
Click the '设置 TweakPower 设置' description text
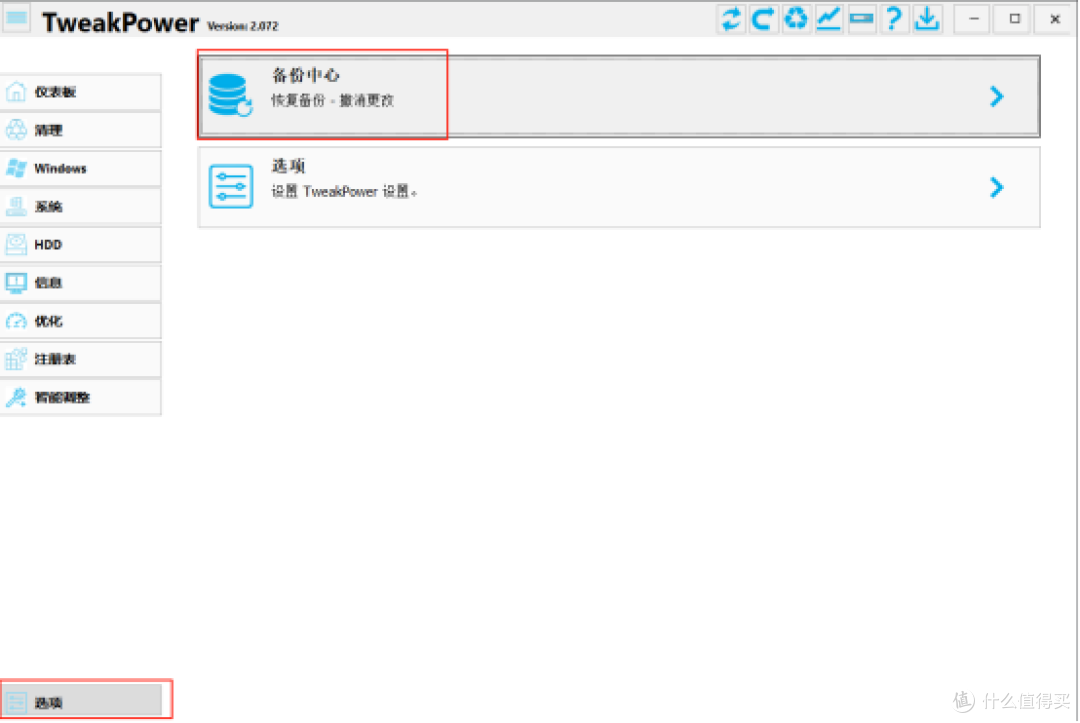[344, 191]
